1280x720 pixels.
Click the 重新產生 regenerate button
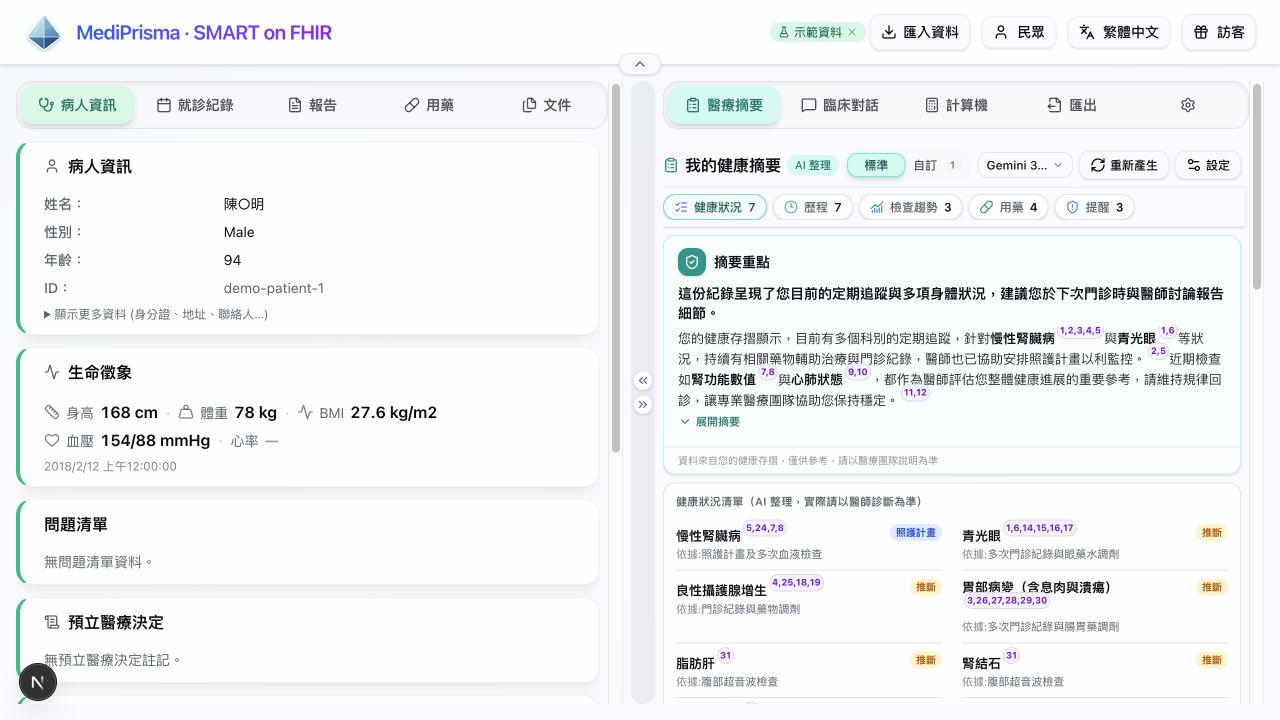[1124, 165]
